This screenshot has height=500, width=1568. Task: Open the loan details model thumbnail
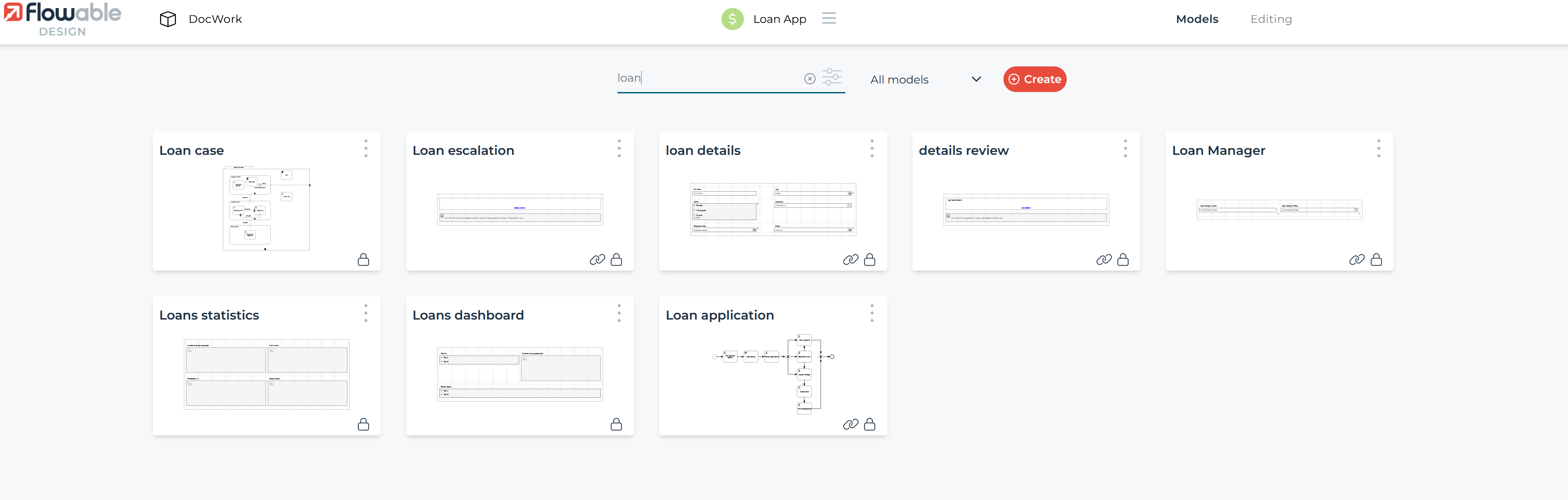[x=773, y=209]
